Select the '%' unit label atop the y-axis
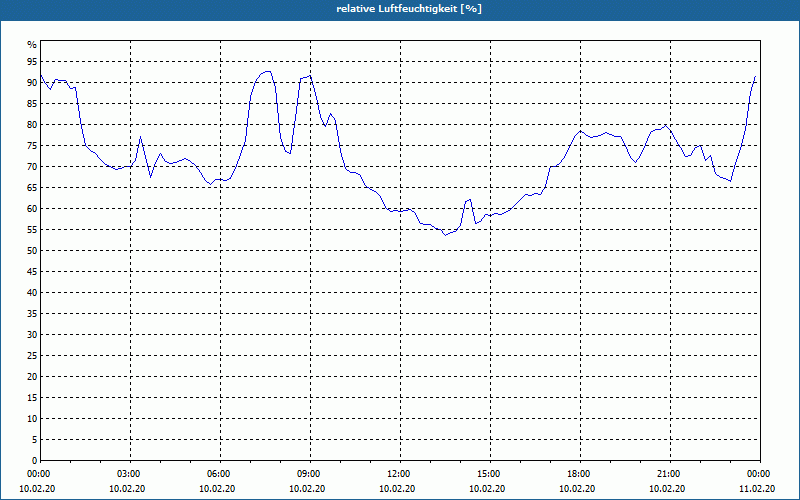Image resolution: width=800 pixels, height=500 pixels. (x=32, y=45)
